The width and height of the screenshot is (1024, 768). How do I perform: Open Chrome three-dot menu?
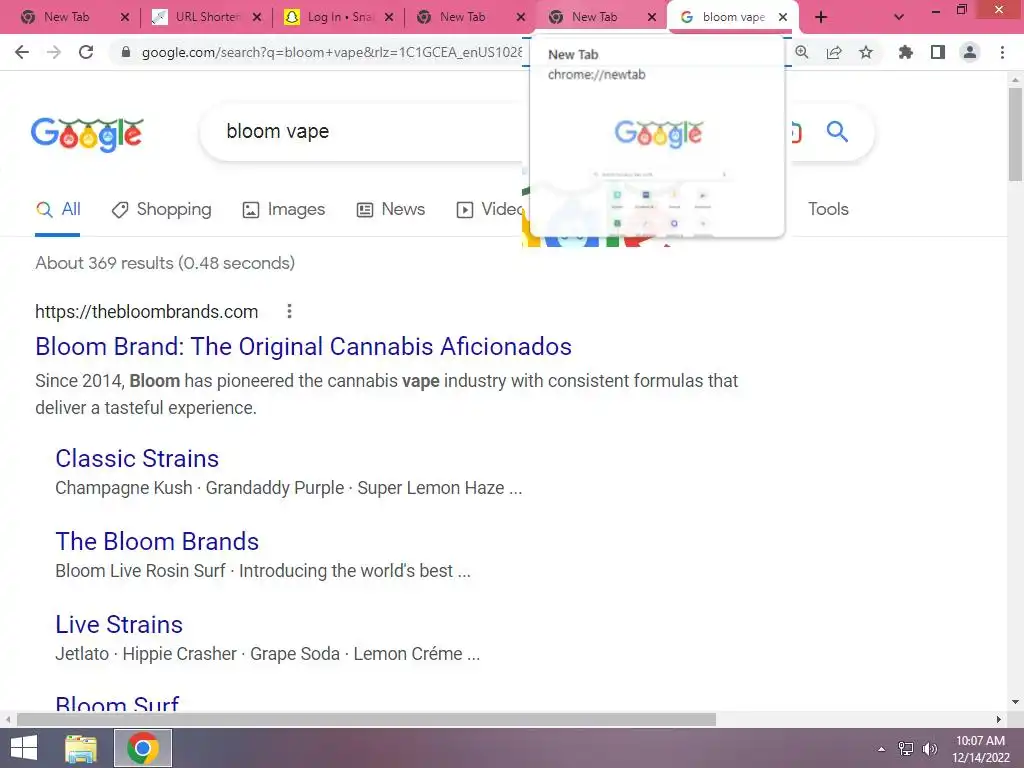(x=1002, y=52)
